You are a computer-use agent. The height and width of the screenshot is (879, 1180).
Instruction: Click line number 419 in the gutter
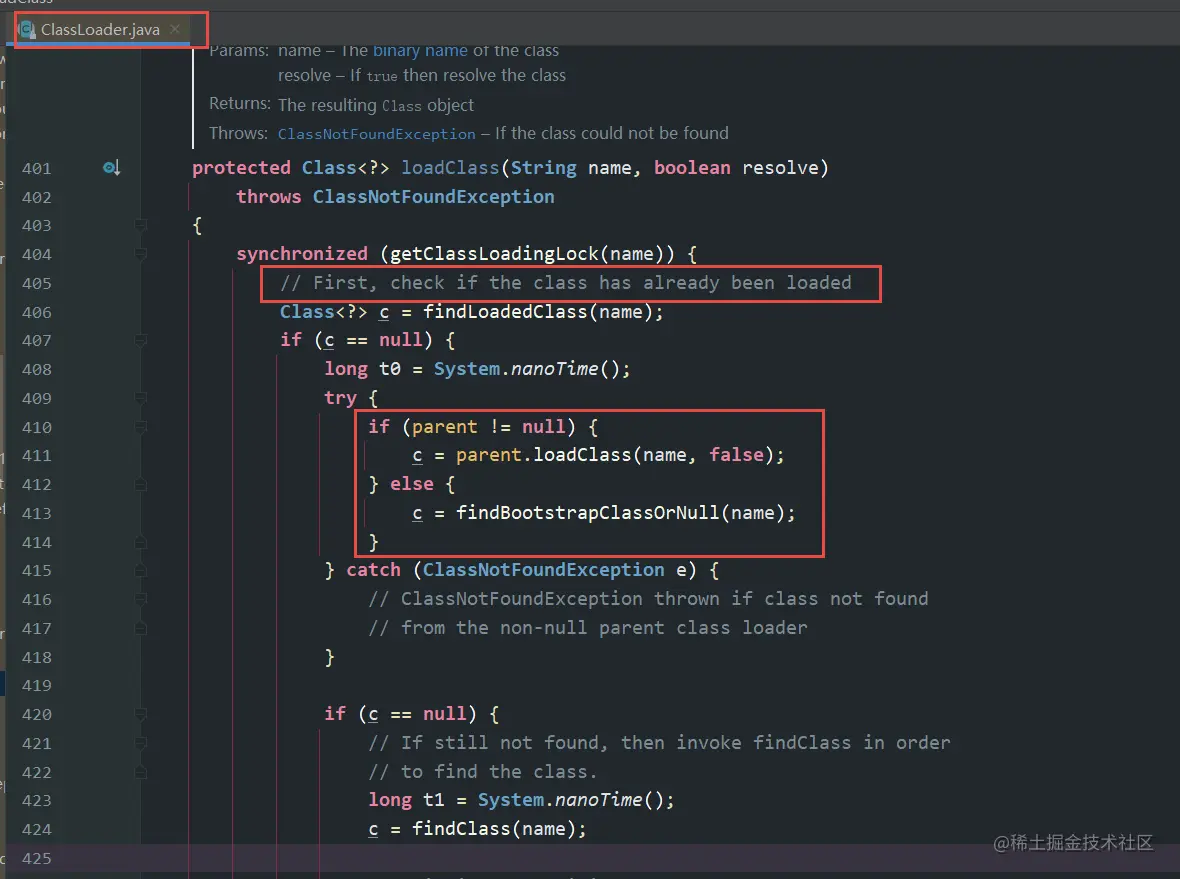pos(36,686)
